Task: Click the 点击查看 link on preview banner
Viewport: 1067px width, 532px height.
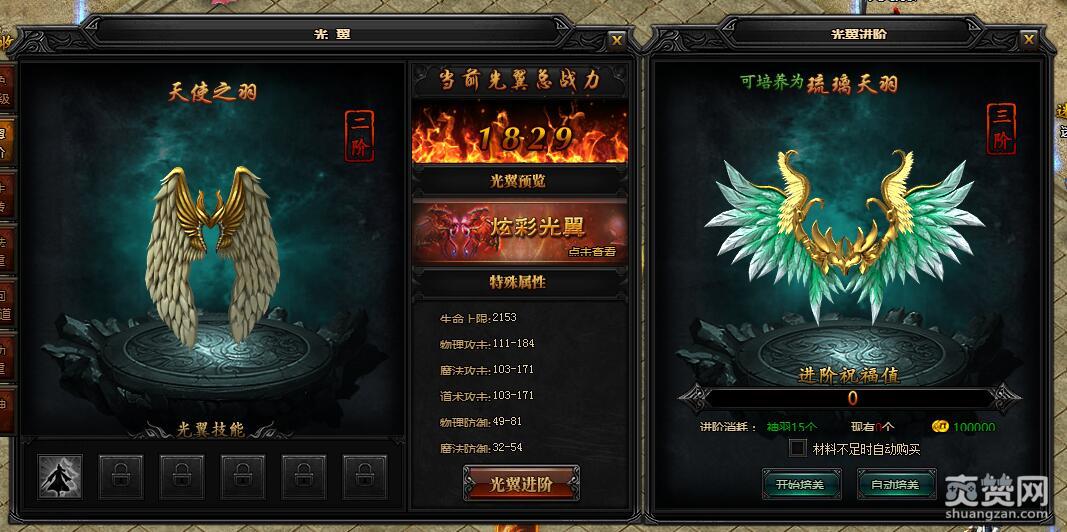Action: (592, 251)
